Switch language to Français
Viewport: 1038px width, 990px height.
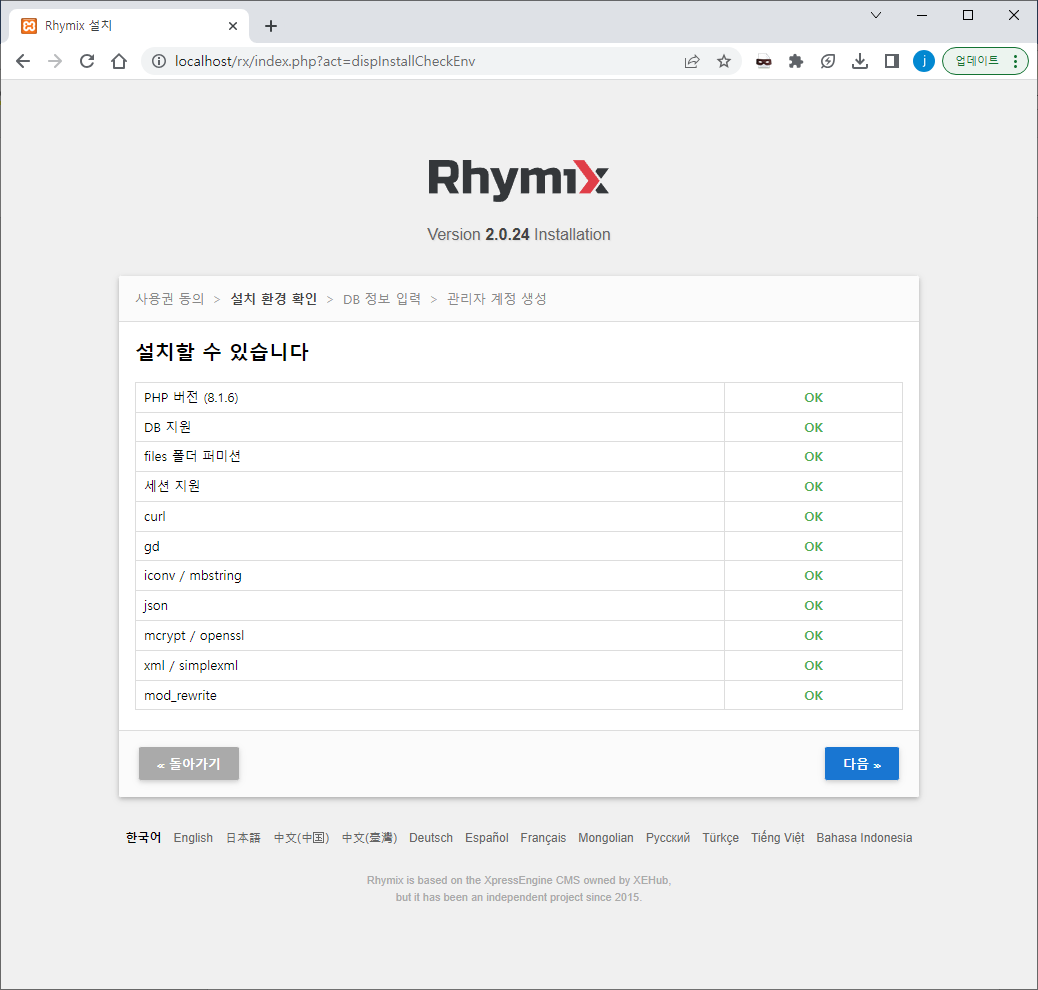coord(543,838)
